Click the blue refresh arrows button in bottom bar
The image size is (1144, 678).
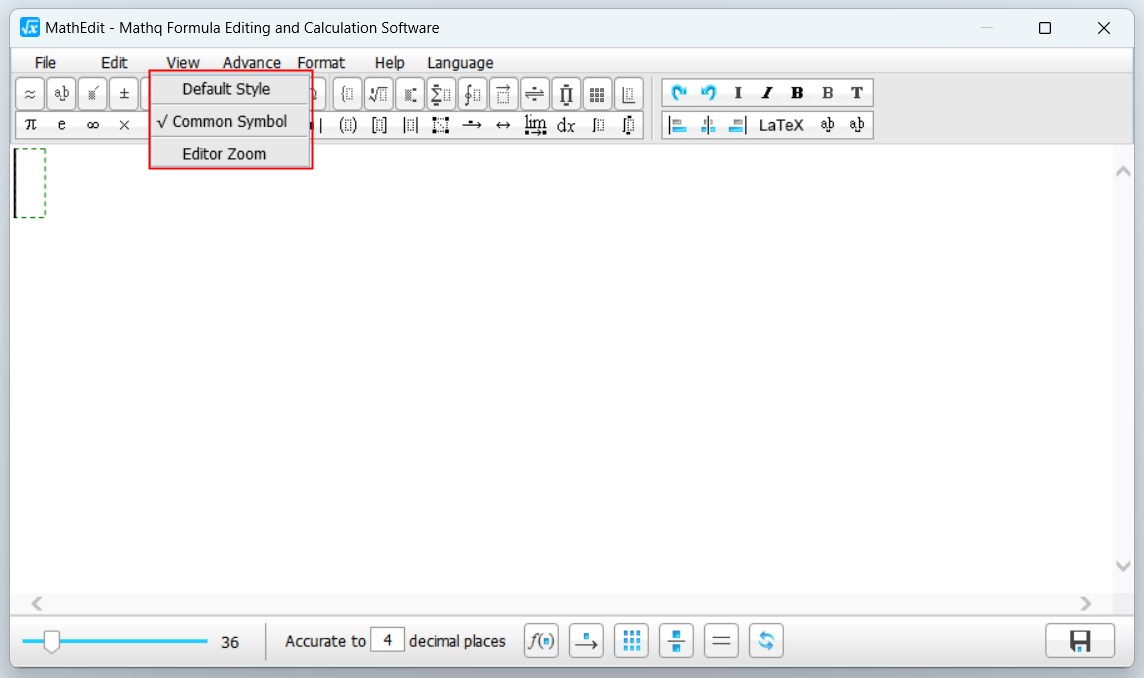point(766,641)
